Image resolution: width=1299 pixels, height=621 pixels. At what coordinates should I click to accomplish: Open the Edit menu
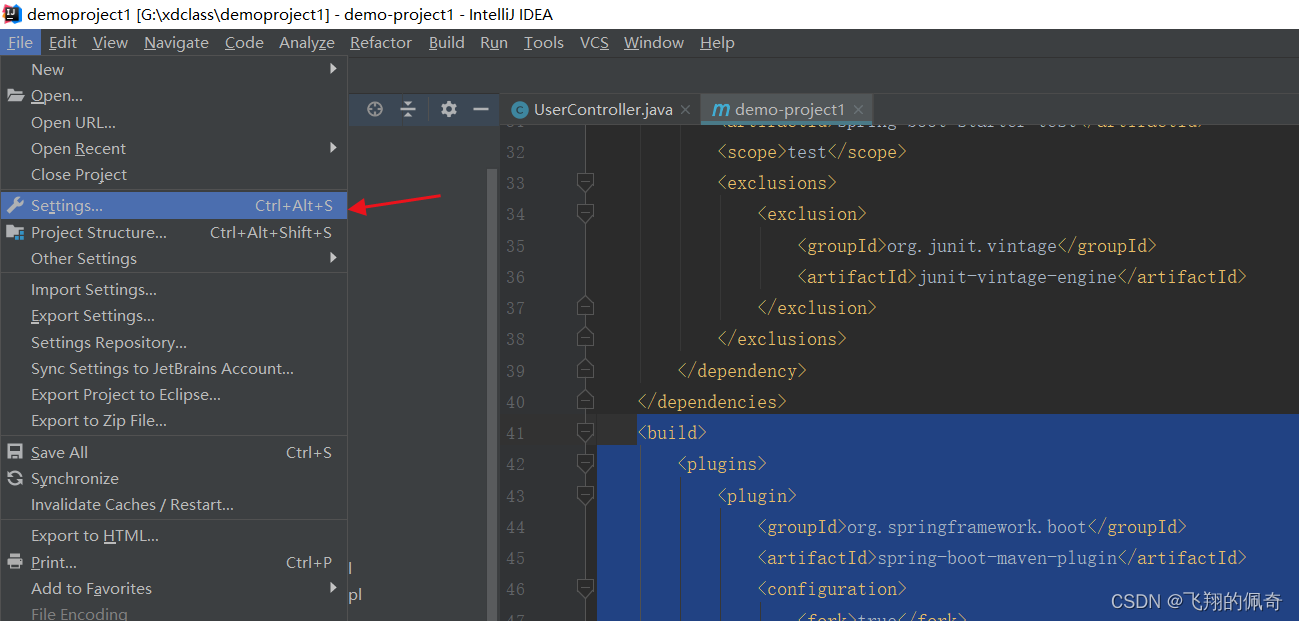click(x=63, y=42)
